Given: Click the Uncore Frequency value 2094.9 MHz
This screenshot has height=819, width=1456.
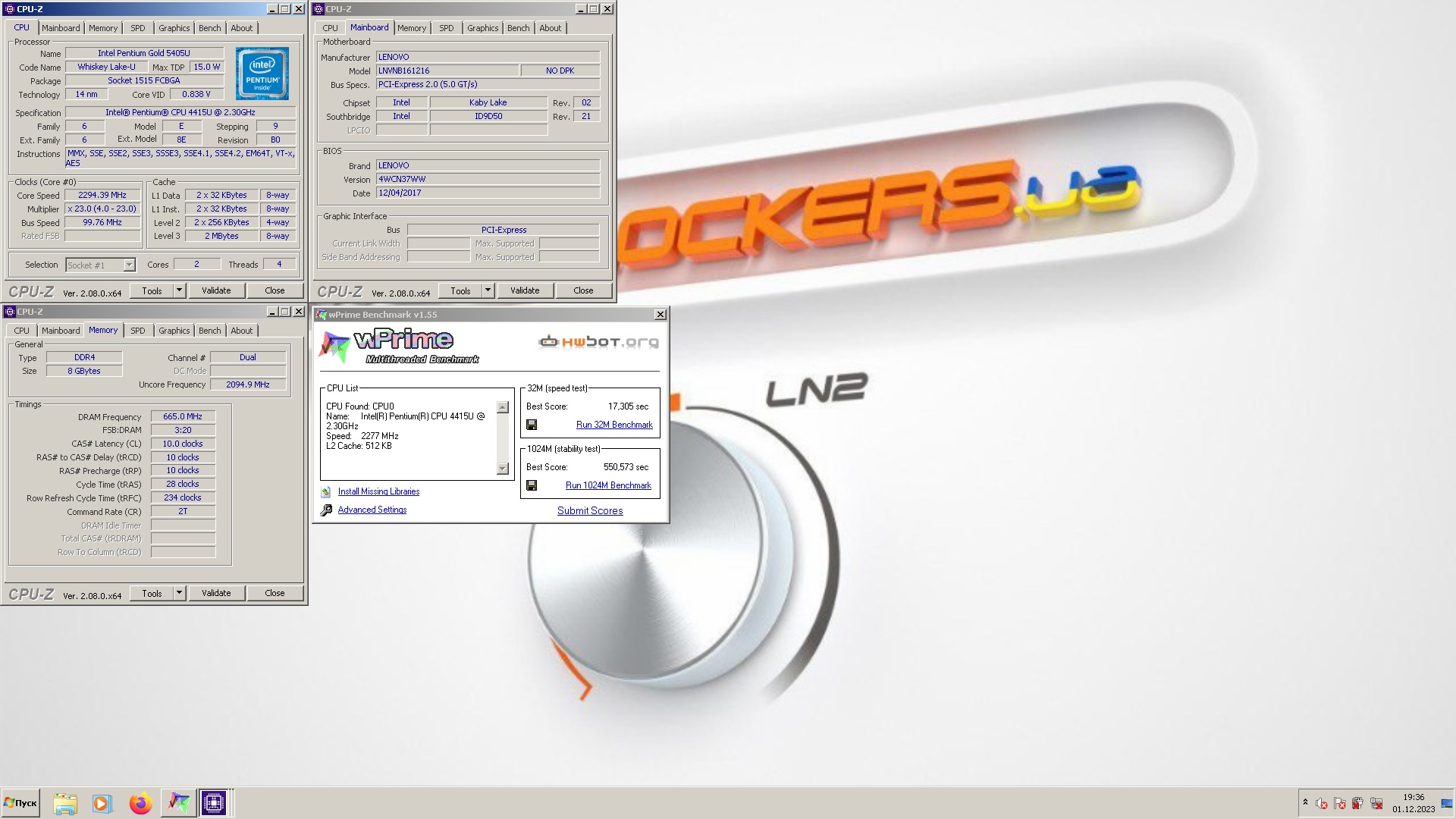Looking at the screenshot, I should (x=248, y=384).
